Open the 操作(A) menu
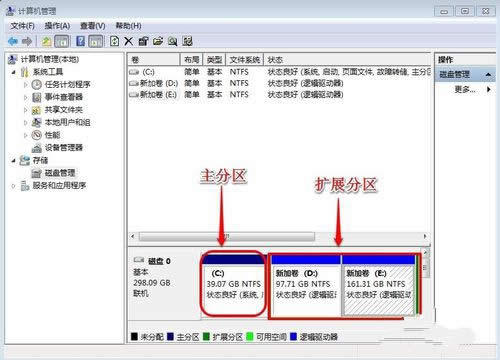This screenshot has width=500, height=360. (57, 26)
